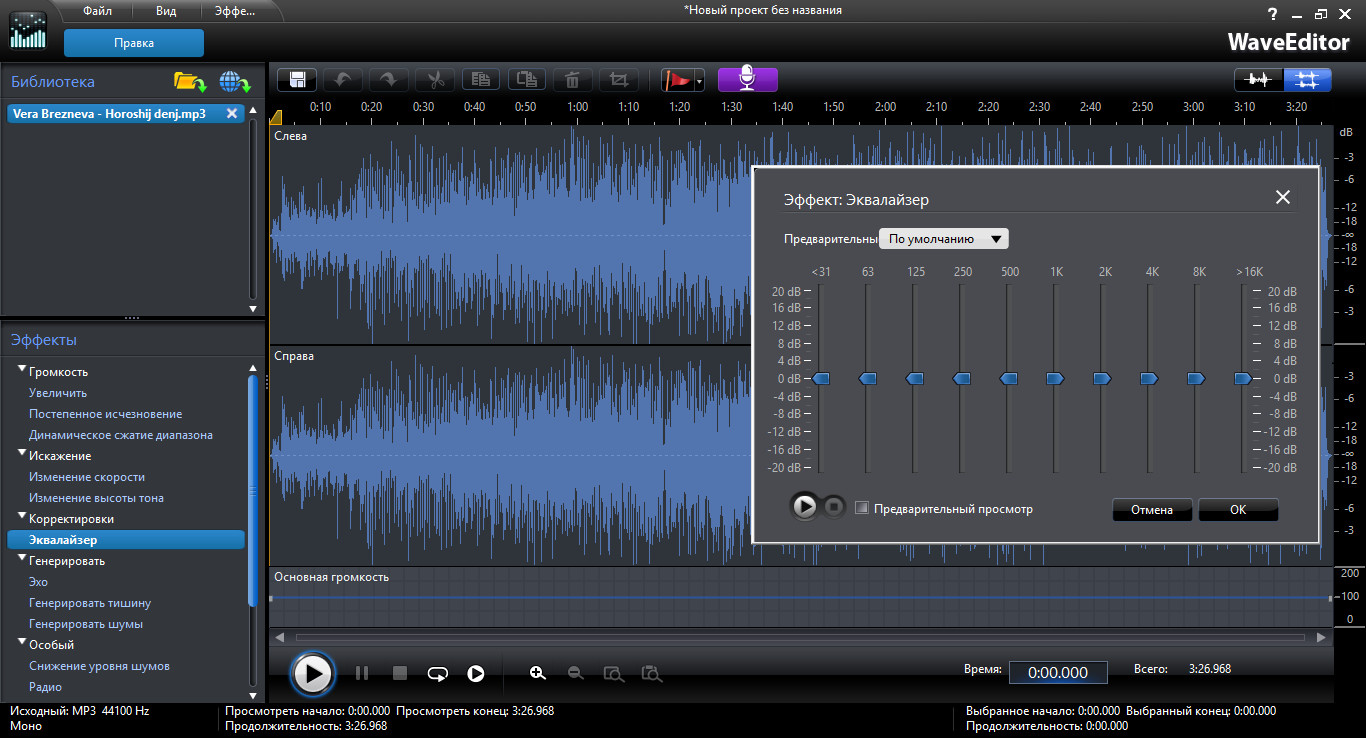1366x738 pixels.
Task: Select the Crop tool icon
Action: [619, 80]
